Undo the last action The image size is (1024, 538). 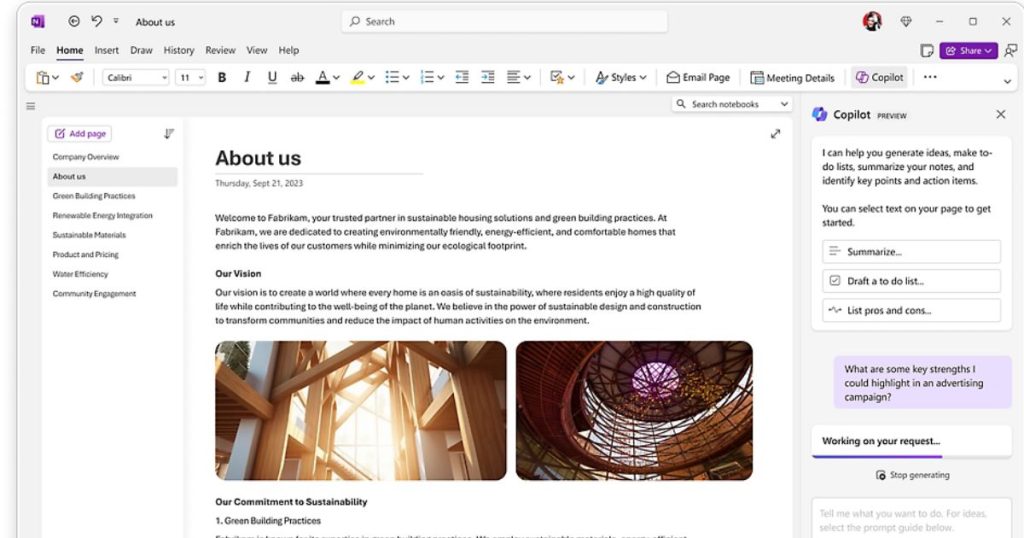click(x=97, y=22)
